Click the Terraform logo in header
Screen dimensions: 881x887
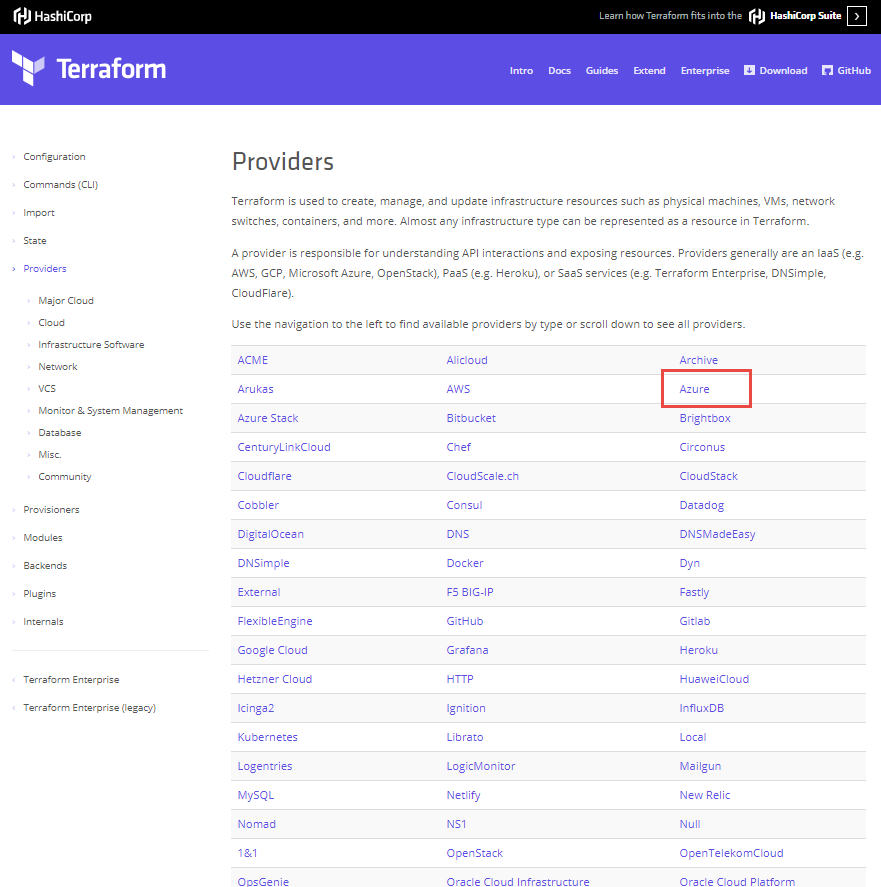click(89, 69)
